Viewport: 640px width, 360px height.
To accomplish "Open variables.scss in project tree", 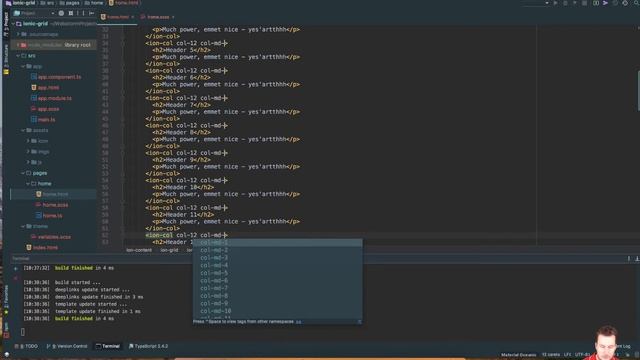I will [x=54, y=237].
